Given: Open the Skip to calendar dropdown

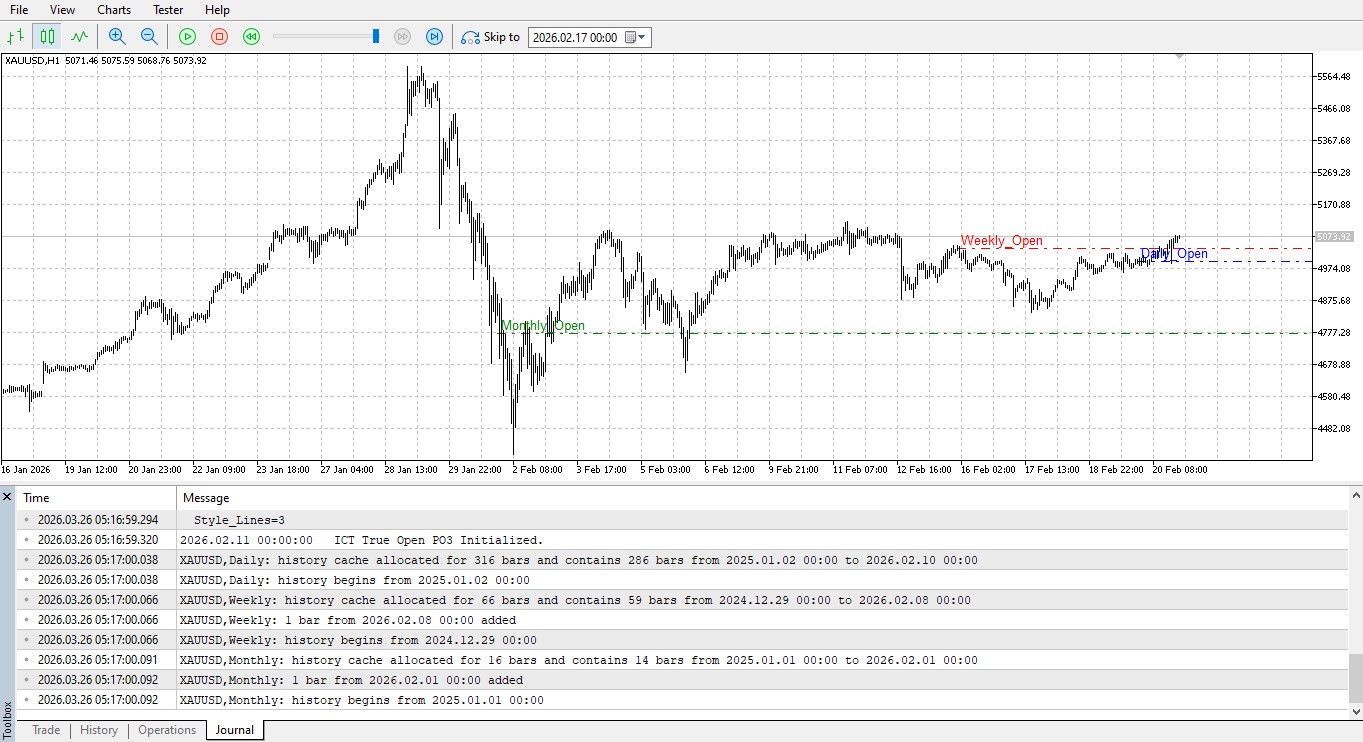Looking at the screenshot, I should click(636, 37).
